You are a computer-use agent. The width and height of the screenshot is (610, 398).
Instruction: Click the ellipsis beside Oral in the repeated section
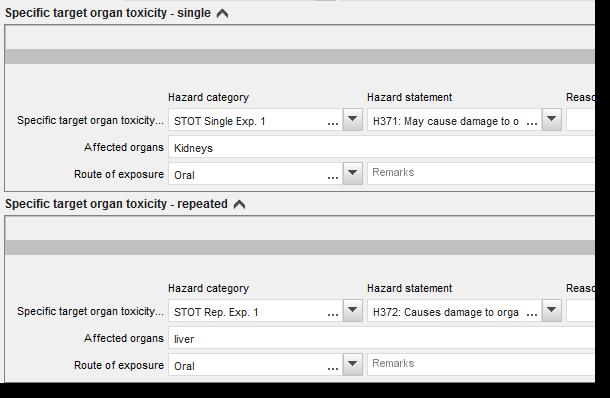333,369
